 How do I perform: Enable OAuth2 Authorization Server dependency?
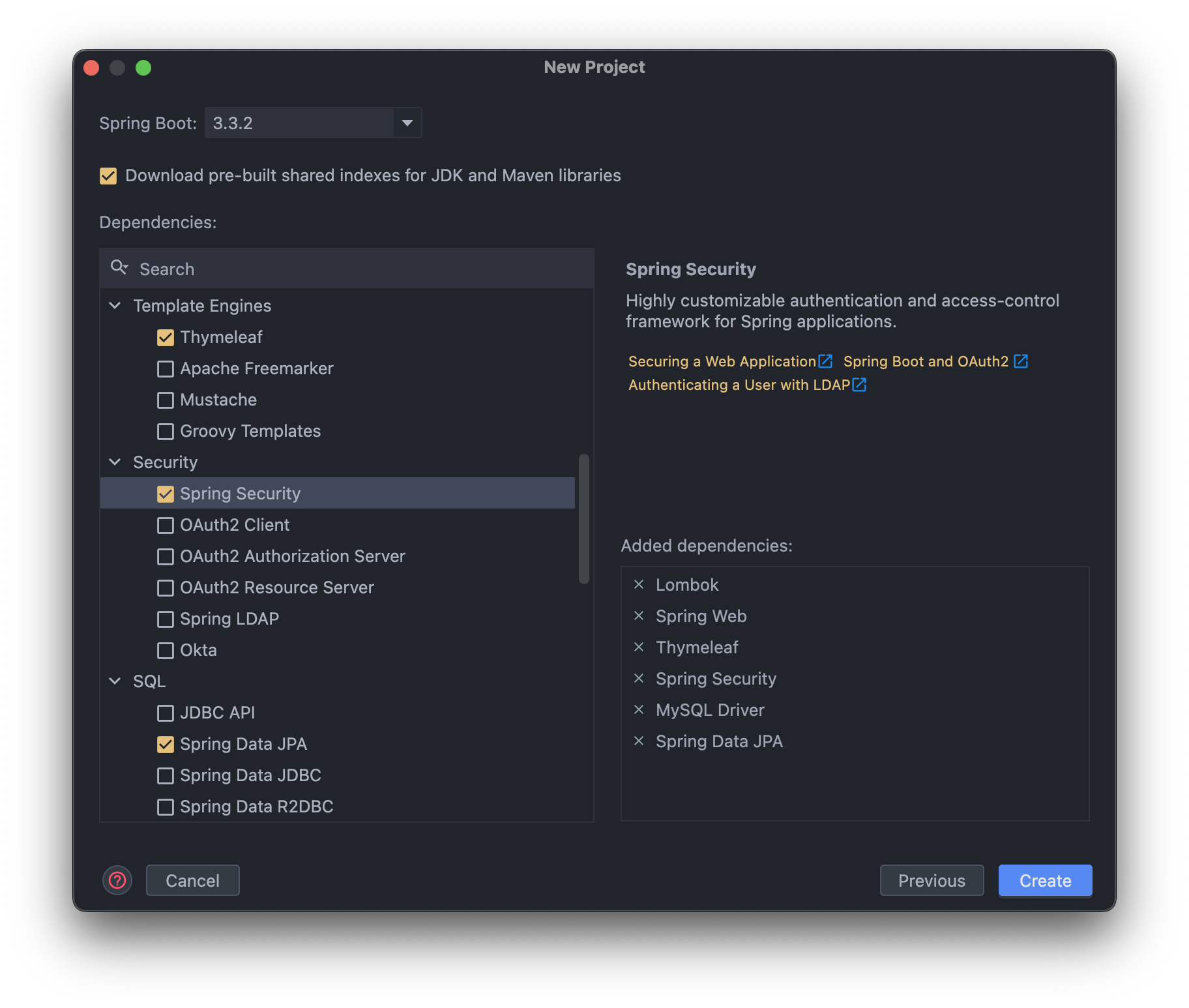tap(166, 556)
